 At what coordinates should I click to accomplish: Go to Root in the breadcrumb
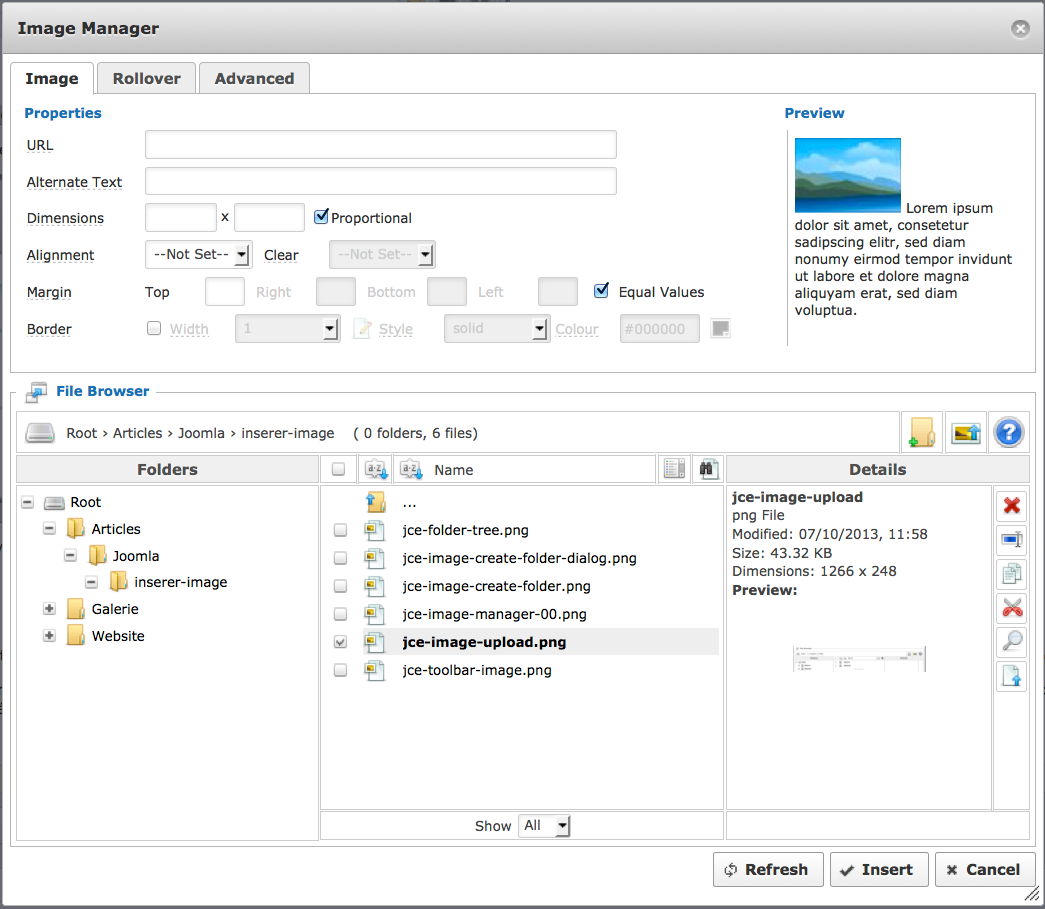pyautogui.click(x=82, y=433)
